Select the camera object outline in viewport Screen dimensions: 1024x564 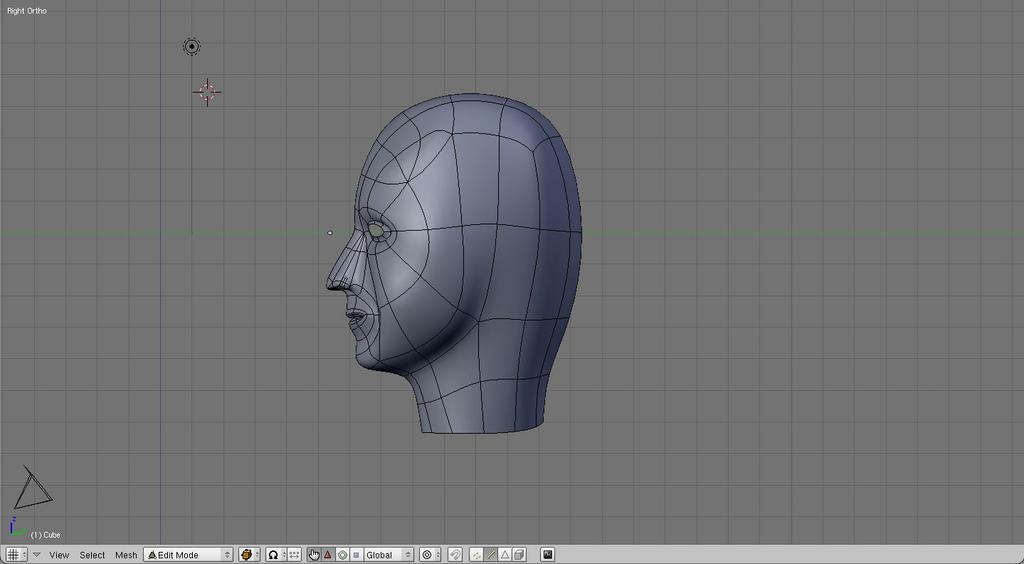31,488
